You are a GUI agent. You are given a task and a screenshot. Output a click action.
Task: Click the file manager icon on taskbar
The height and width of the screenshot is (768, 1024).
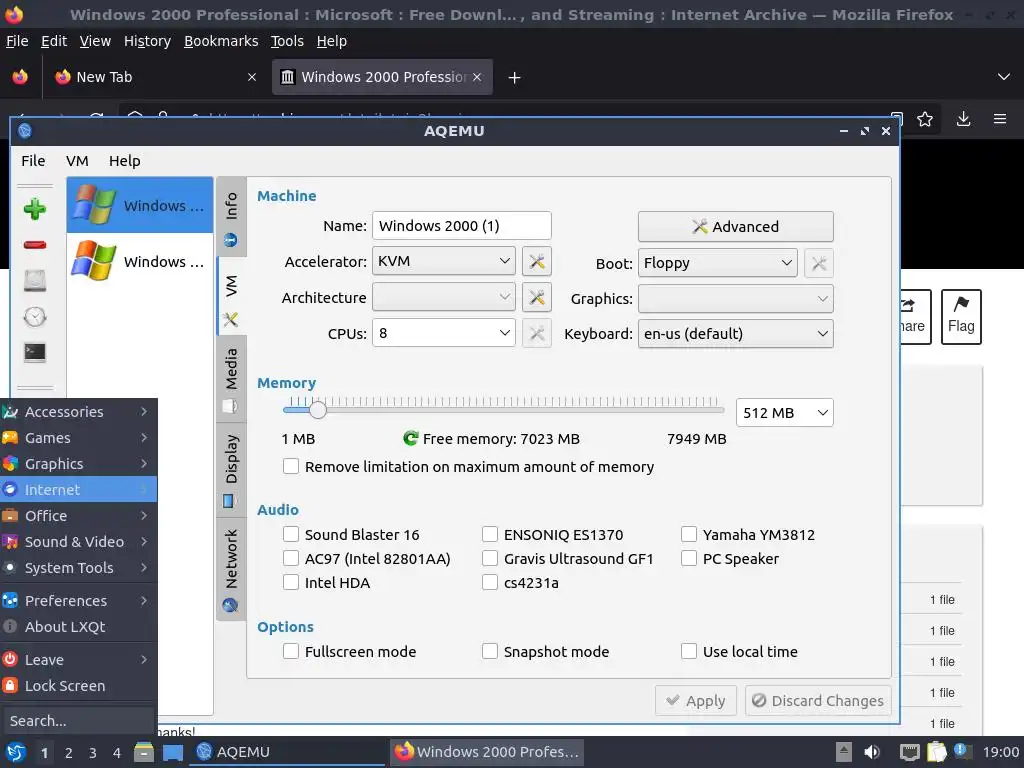tap(144, 752)
